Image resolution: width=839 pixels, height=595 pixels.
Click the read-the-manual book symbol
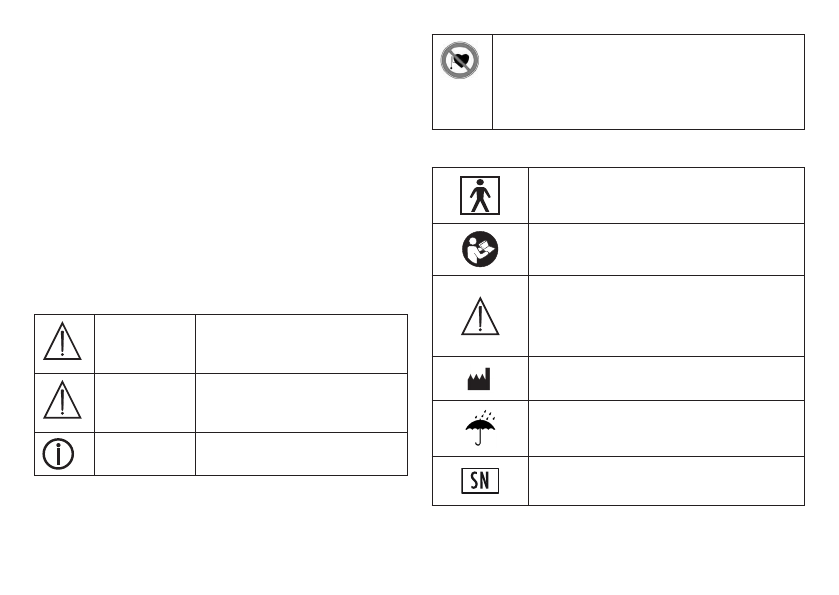point(480,250)
